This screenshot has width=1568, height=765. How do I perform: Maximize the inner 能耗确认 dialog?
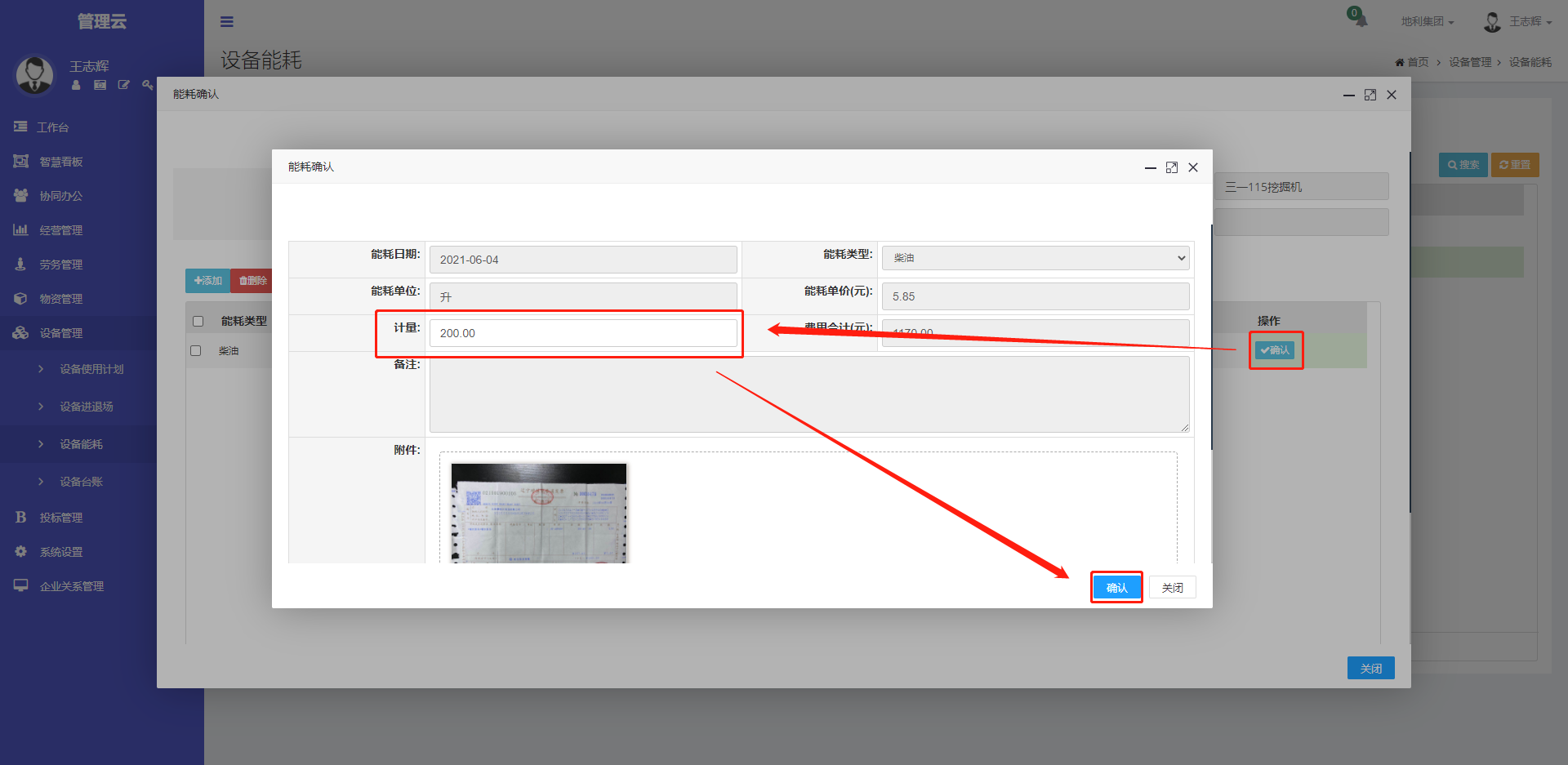pos(1172,167)
